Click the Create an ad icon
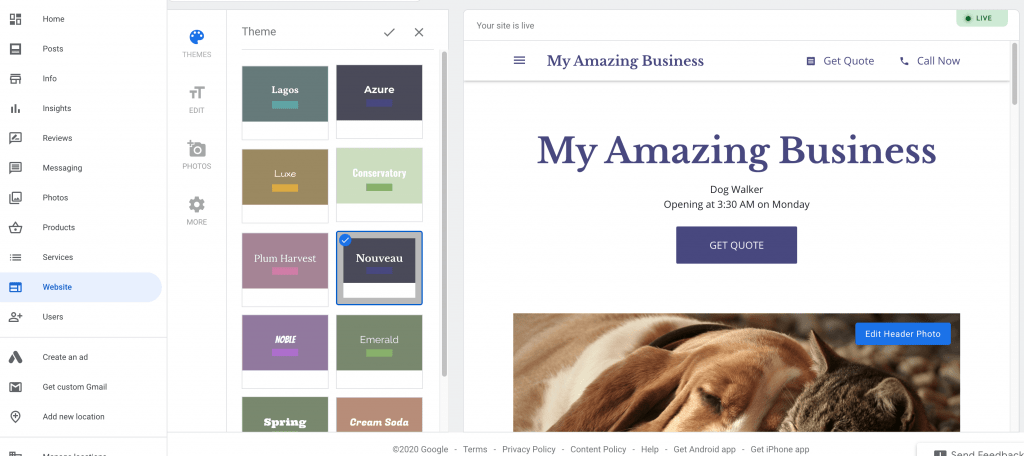This screenshot has width=1024, height=456. (16, 357)
